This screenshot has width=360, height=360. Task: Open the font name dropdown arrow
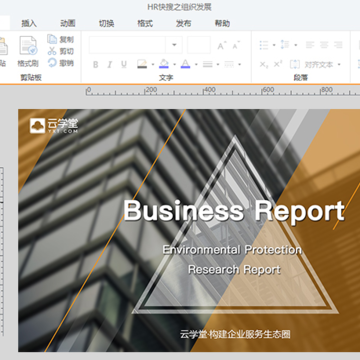[x=174, y=45]
